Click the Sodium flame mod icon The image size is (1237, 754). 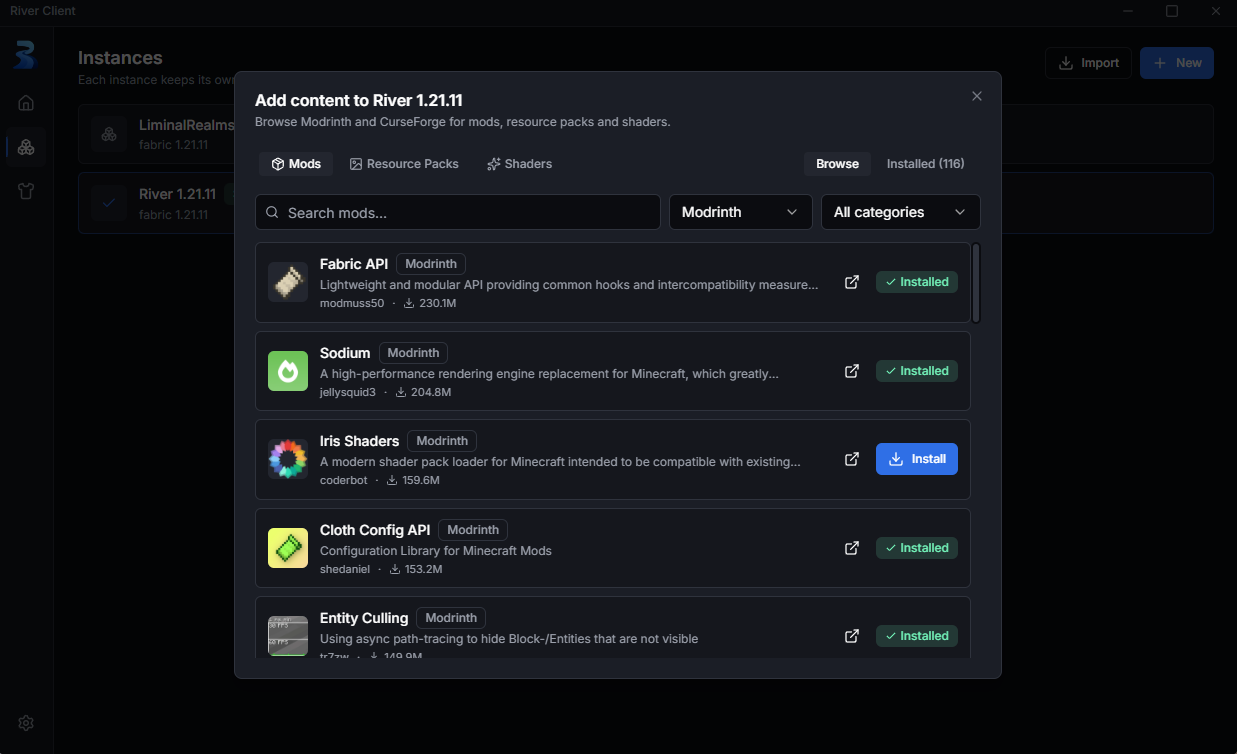(x=288, y=371)
